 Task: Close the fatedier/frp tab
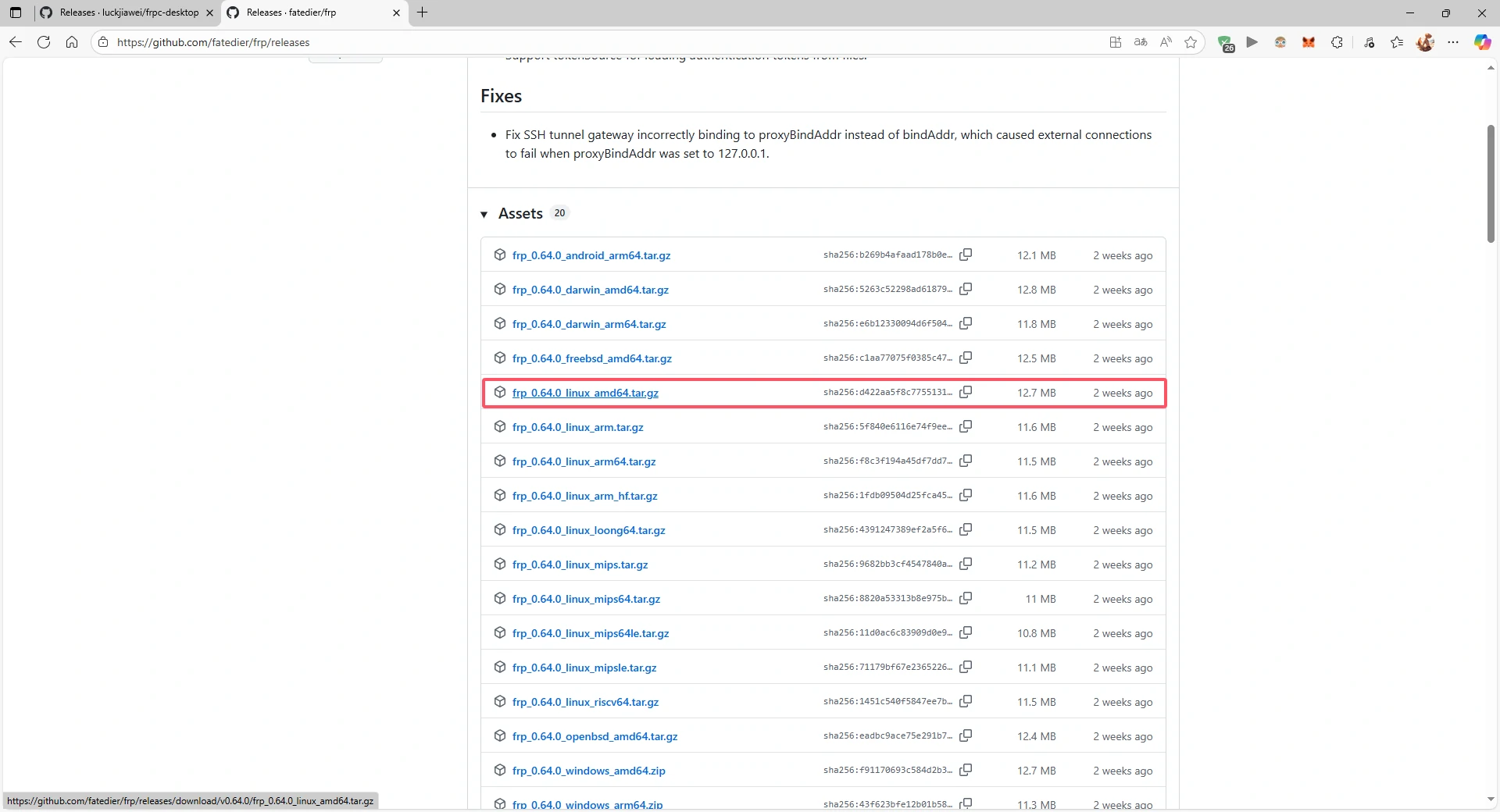pos(396,12)
